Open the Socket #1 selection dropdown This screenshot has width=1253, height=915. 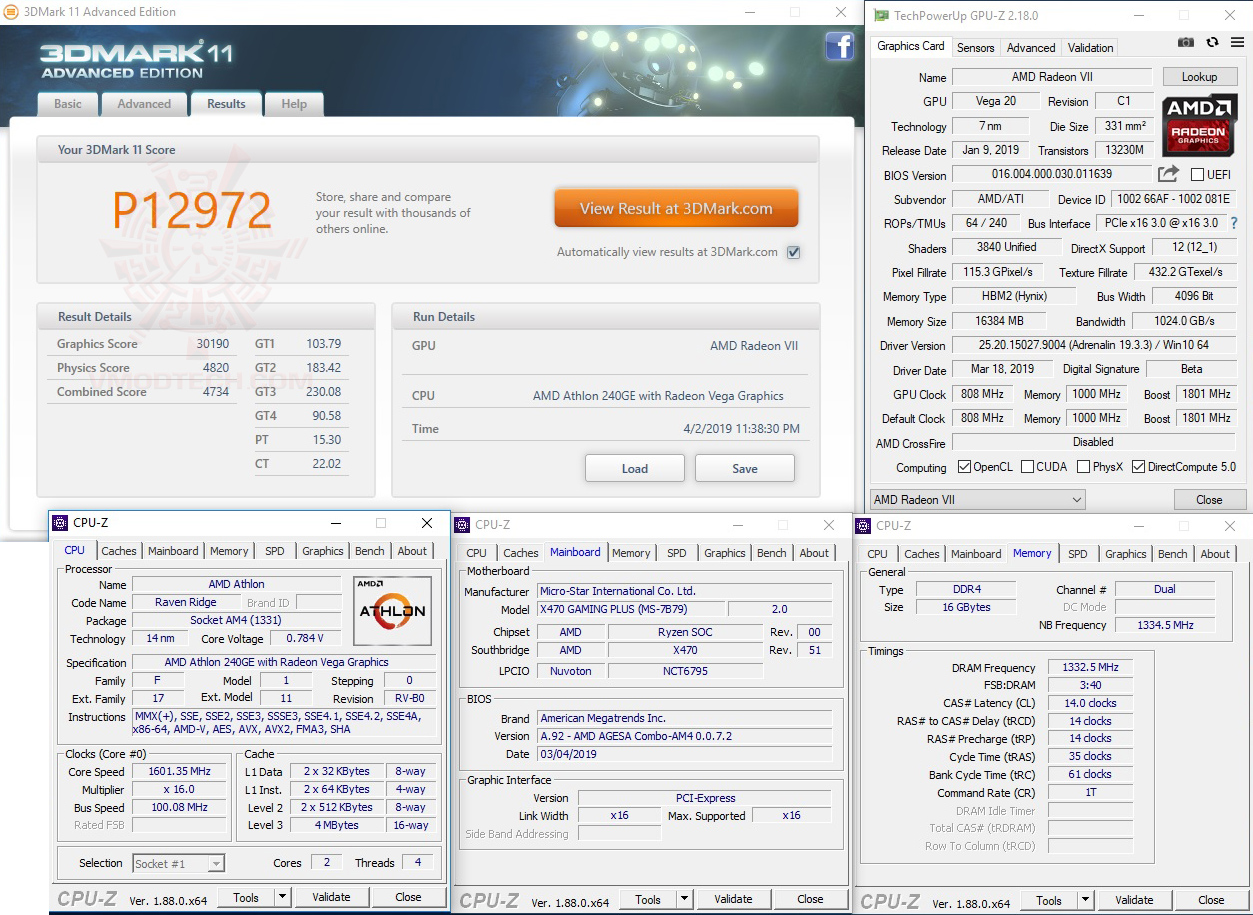click(x=179, y=863)
